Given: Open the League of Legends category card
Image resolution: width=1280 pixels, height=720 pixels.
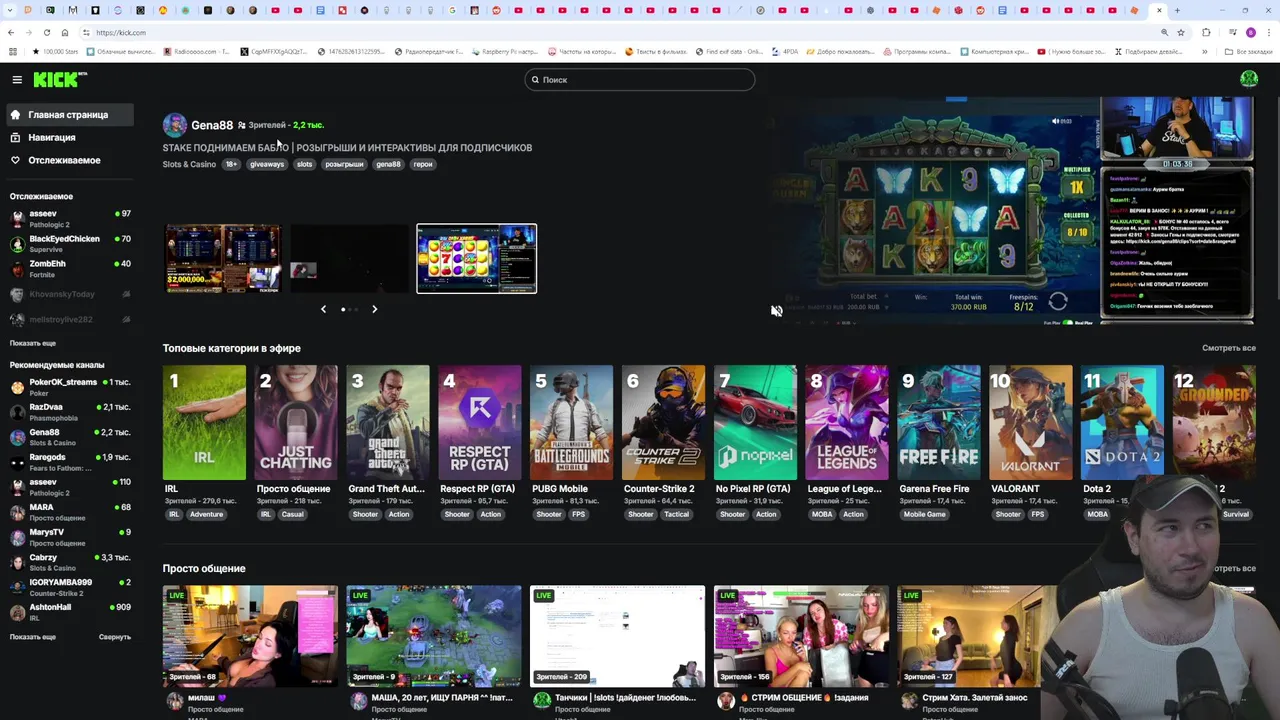Looking at the screenshot, I should point(847,422).
